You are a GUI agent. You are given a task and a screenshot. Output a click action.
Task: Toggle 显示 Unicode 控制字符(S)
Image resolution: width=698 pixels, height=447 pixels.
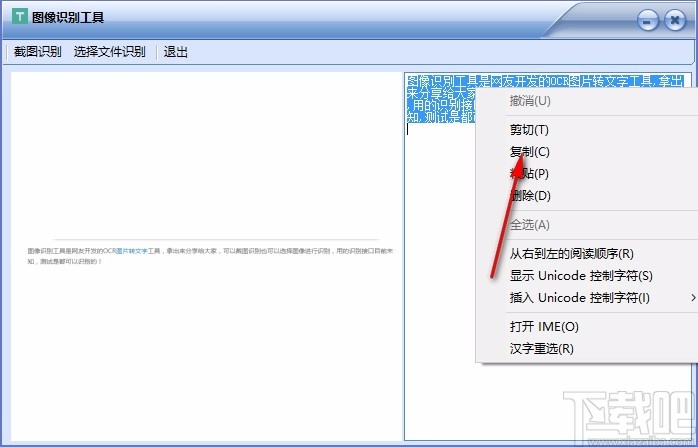coord(587,276)
